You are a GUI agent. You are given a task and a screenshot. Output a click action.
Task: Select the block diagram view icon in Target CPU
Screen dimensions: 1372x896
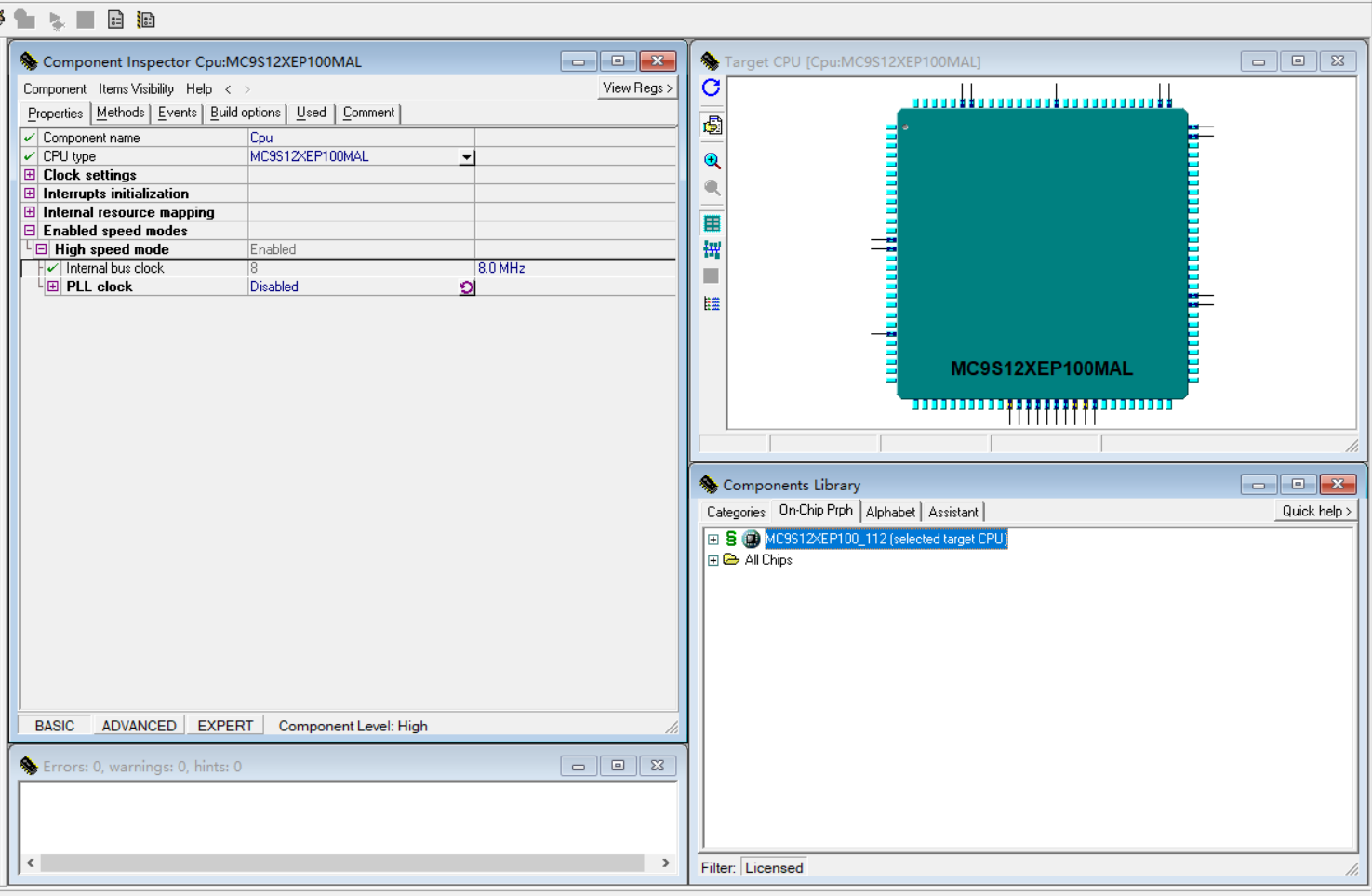tap(713, 249)
